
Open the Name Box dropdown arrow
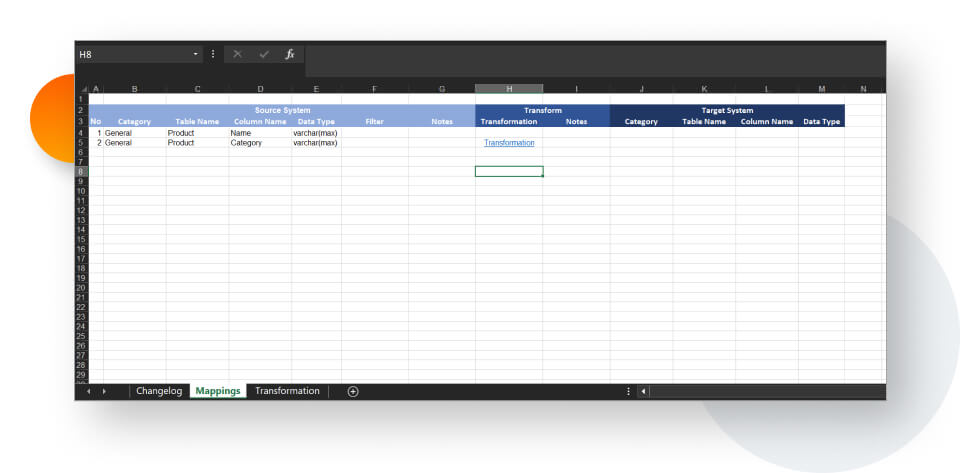pos(197,54)
